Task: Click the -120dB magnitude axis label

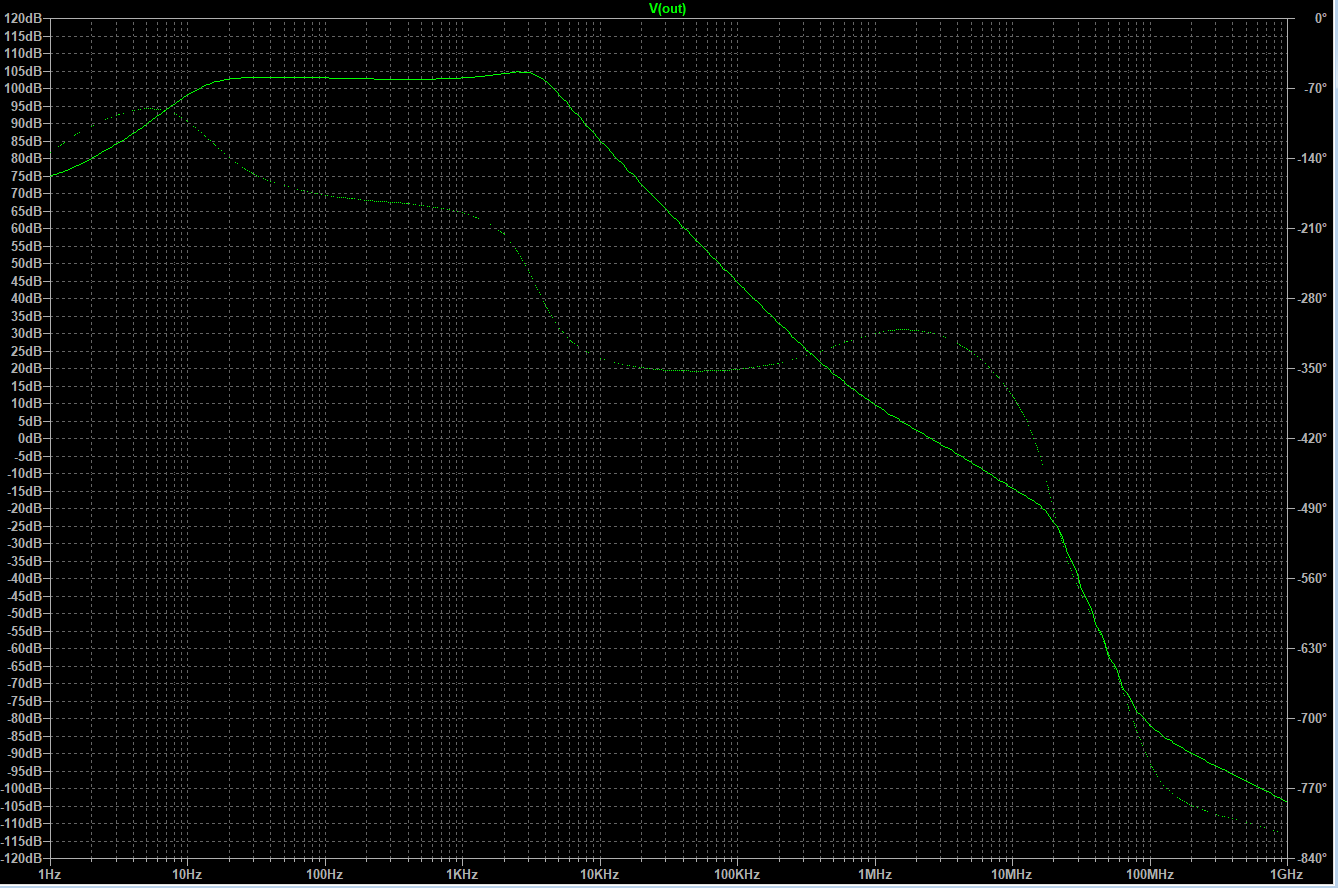Action: (22, 858)
